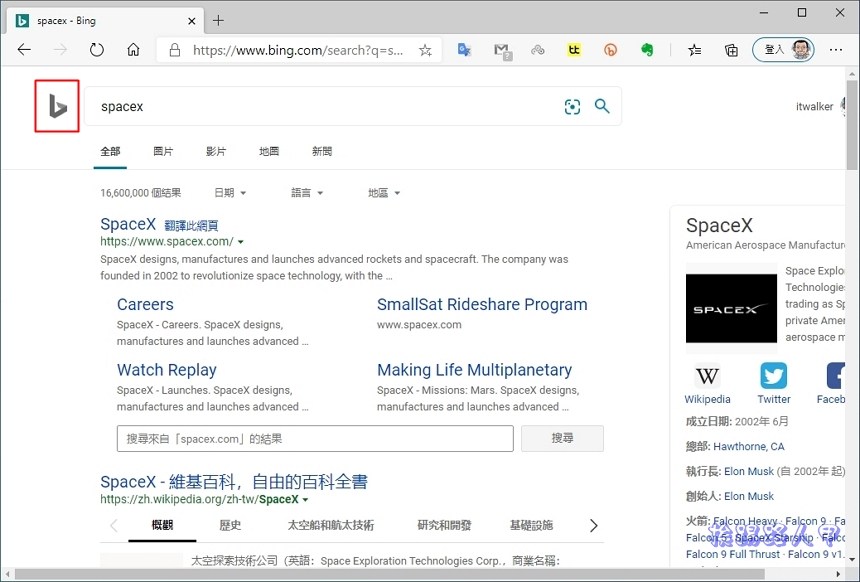Click the 搜尋 site search button
The image size is (860, 582).
point(562,439)
